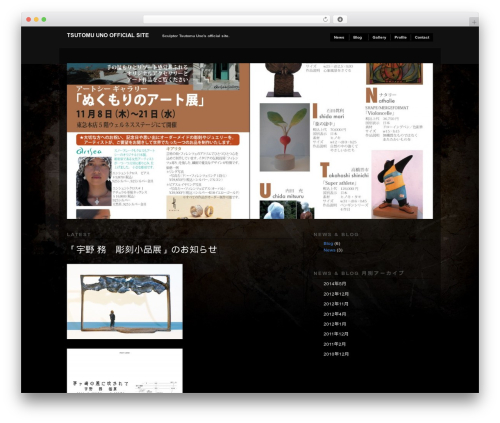Open a new tab with plus button
The height and width of the screenshot is (423, 500).
click(x=474, y=22)
